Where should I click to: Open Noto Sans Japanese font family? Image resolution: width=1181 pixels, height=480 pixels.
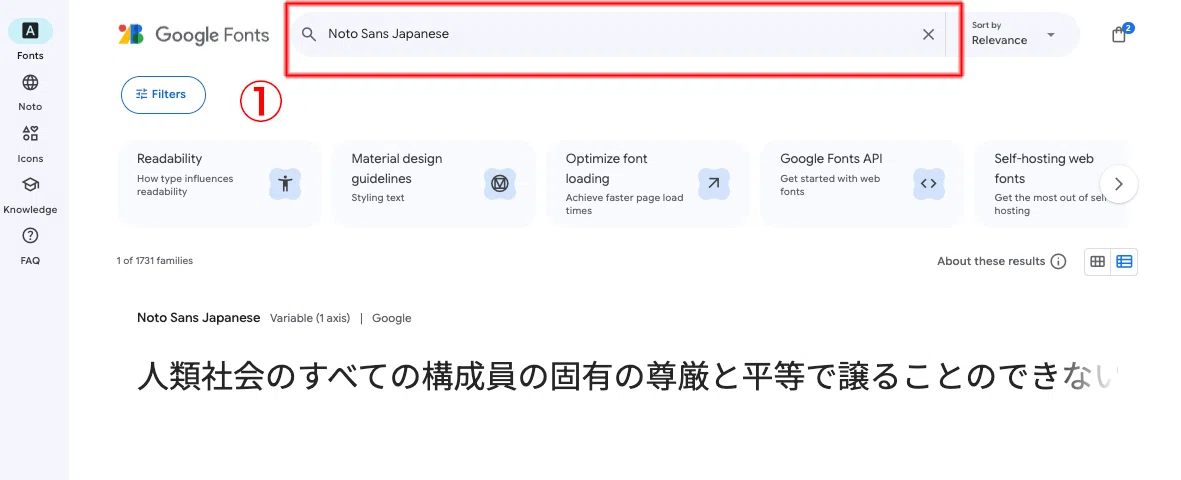click(199, 318)
